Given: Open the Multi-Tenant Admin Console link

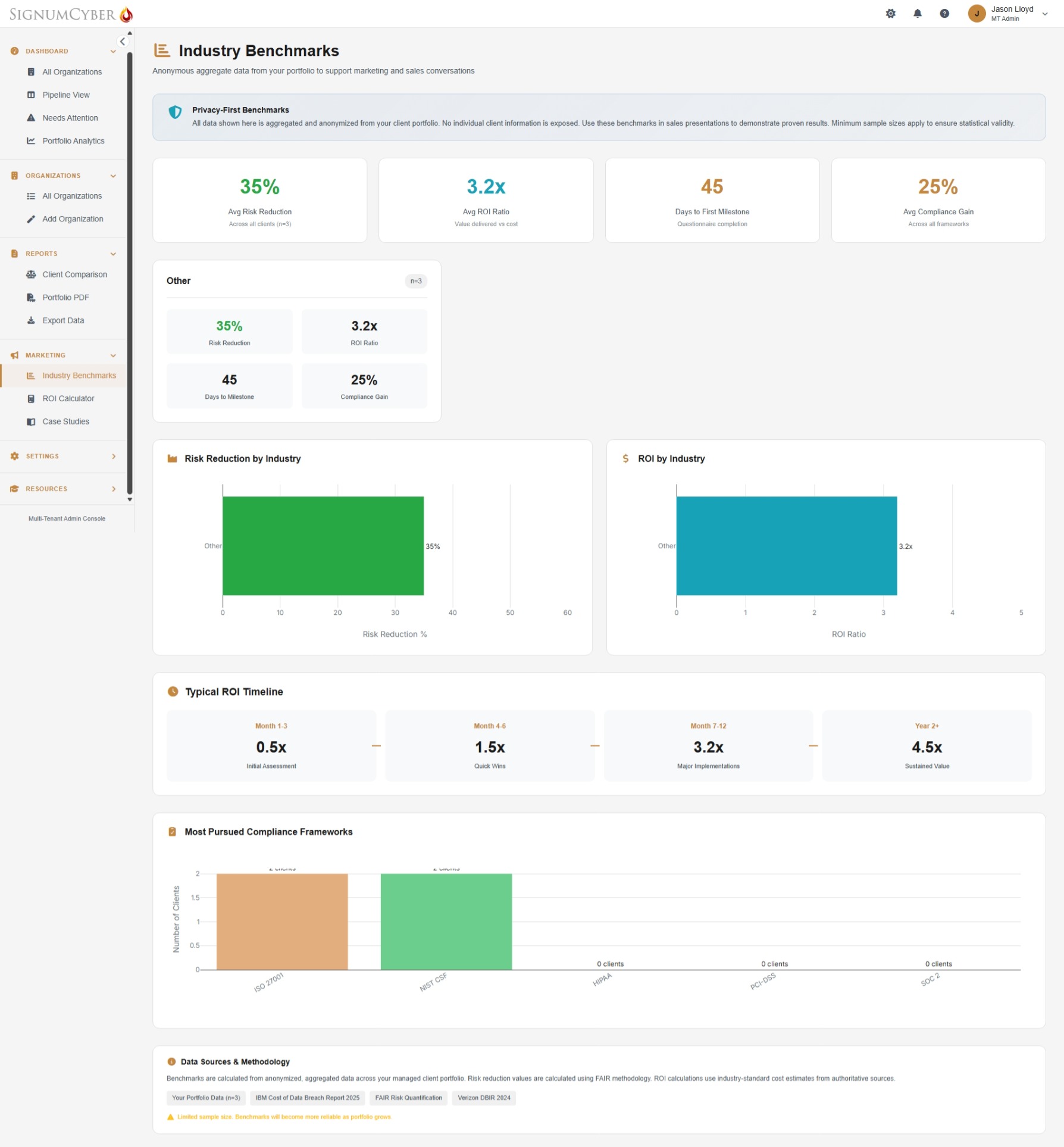Looking at the screenshot, I should click(x=67, y=518).
